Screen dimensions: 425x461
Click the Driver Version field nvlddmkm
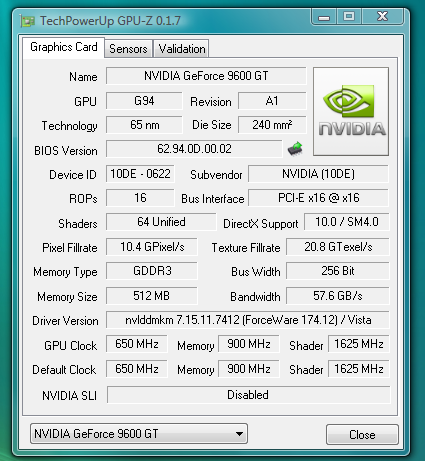(248, 320)
